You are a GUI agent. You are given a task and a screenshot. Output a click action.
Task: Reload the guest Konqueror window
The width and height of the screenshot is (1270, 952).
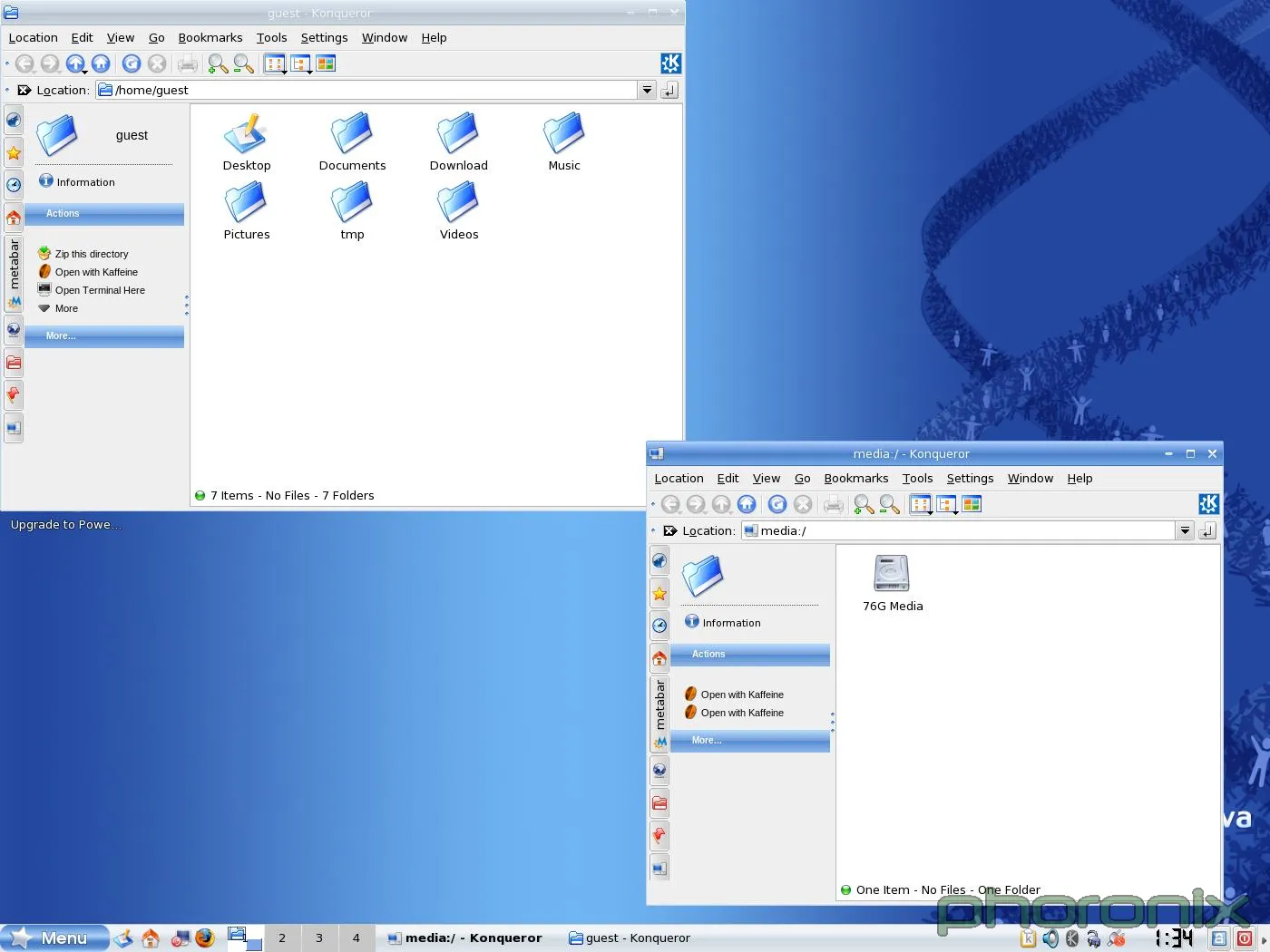132,63
